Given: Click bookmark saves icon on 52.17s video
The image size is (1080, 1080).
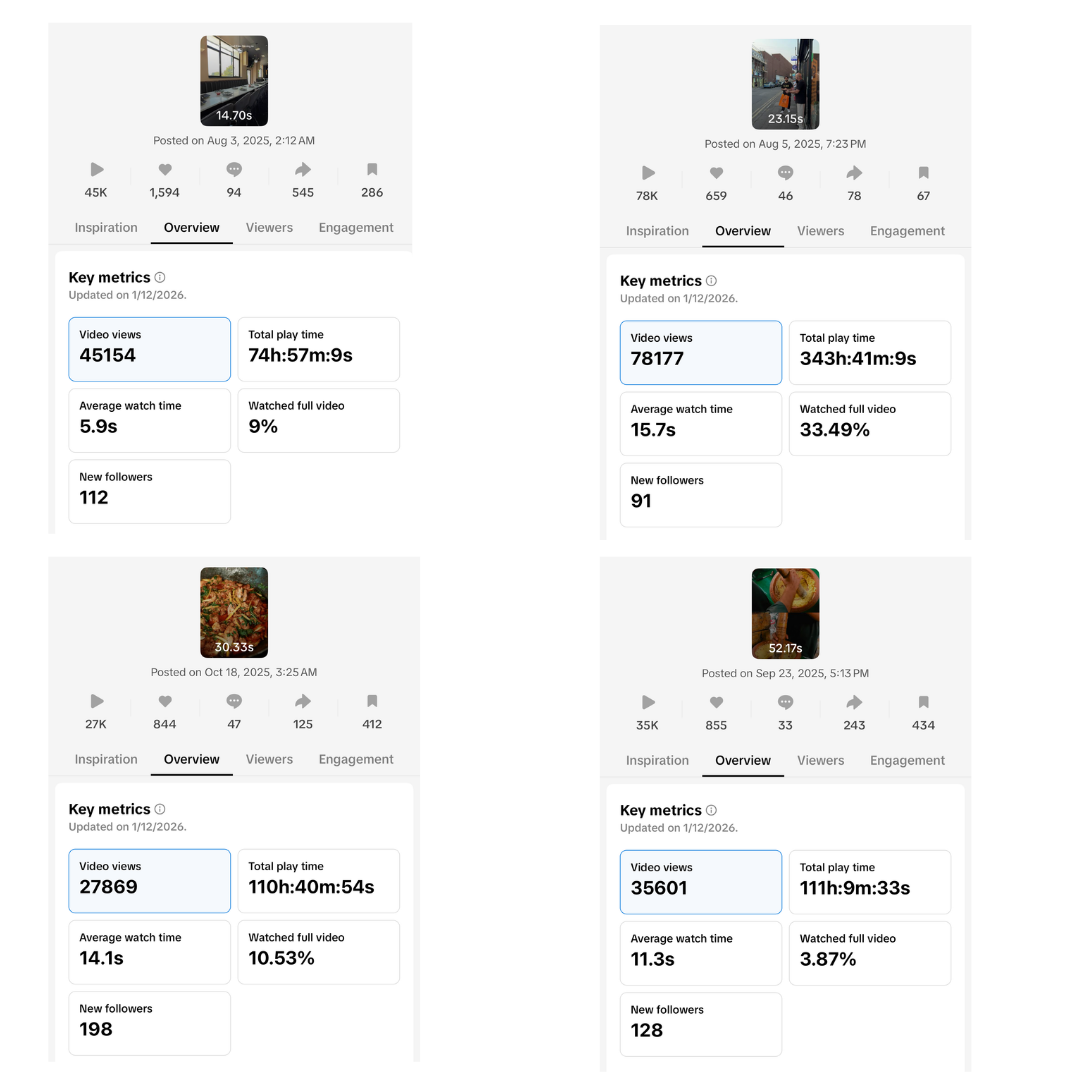Looking at the screenshot, I should coord(923,703).
